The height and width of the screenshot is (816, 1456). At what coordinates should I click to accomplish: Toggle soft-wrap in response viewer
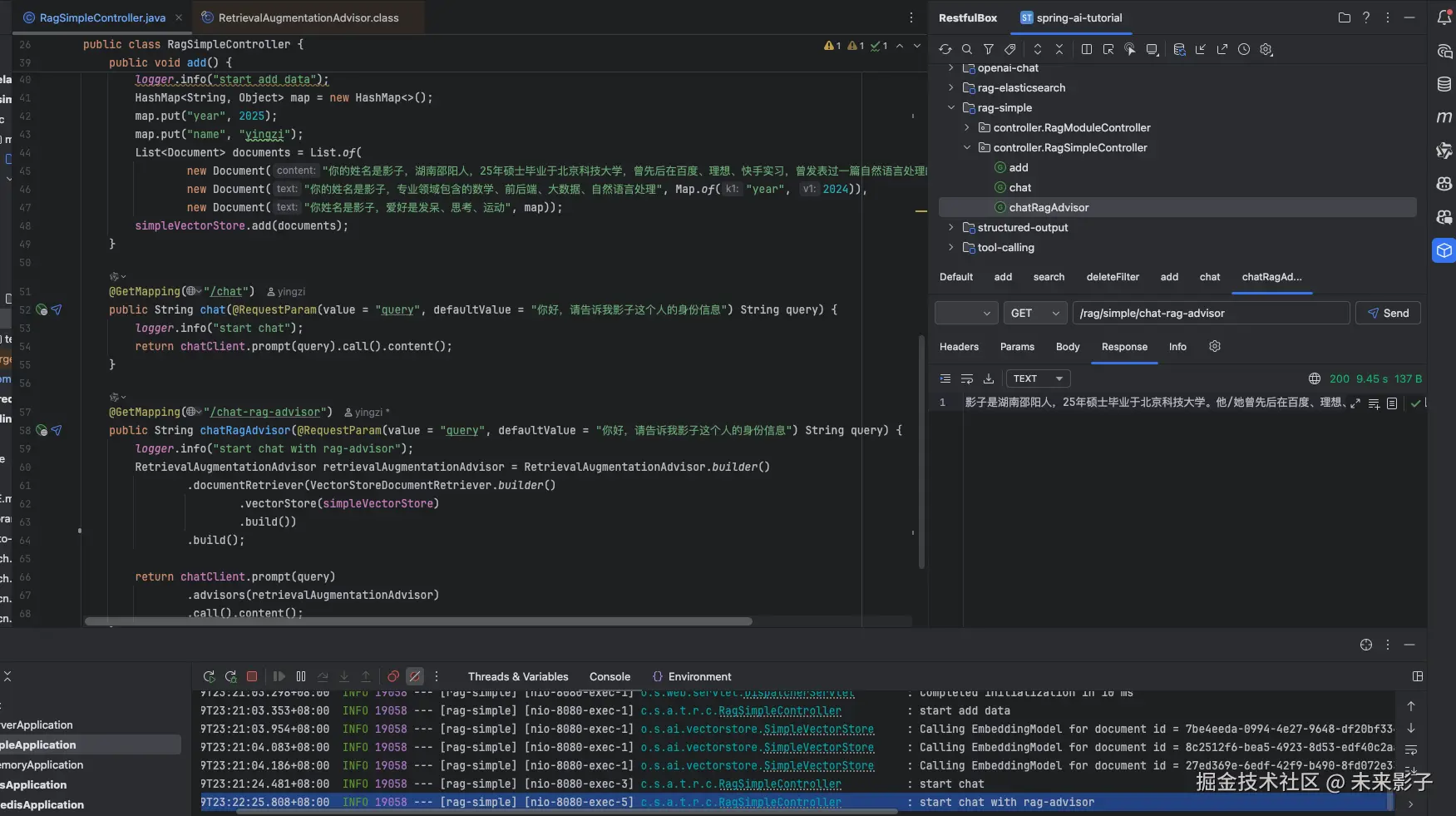tap(967, 379)
